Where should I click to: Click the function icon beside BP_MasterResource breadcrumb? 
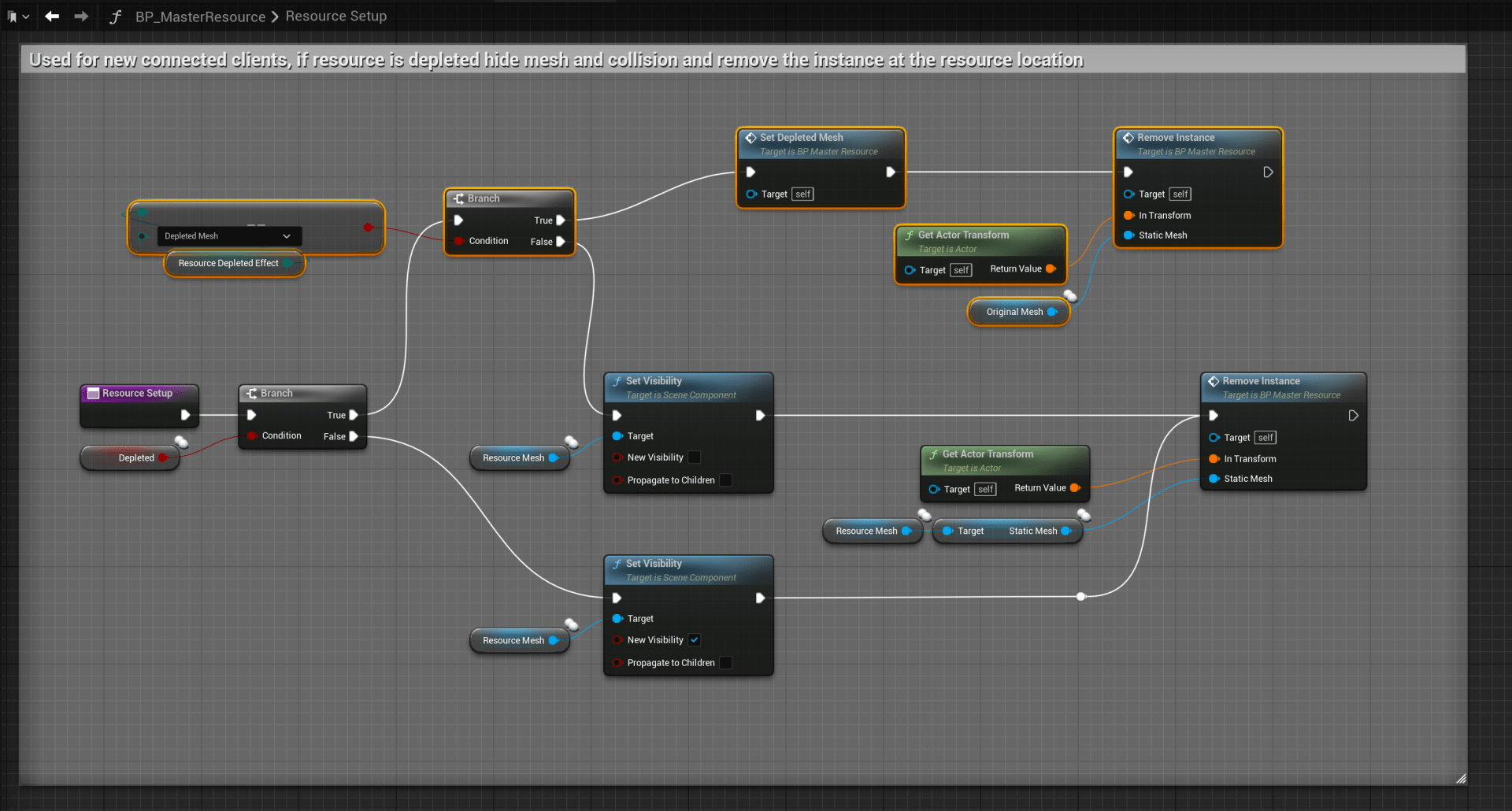tap(116, 17)
